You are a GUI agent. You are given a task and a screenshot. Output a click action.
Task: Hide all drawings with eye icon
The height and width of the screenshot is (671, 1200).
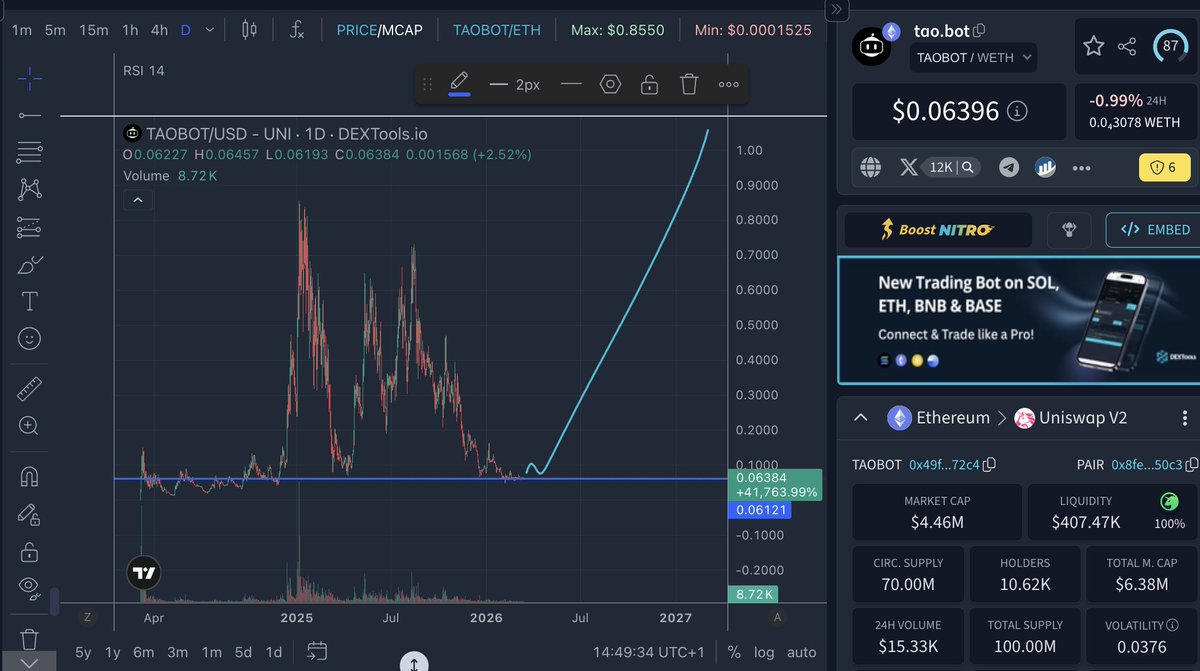click(x=29, y=587)
